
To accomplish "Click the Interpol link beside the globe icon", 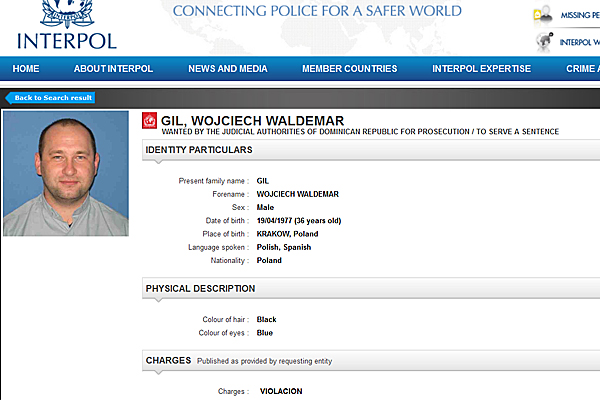I will (580, 42).
